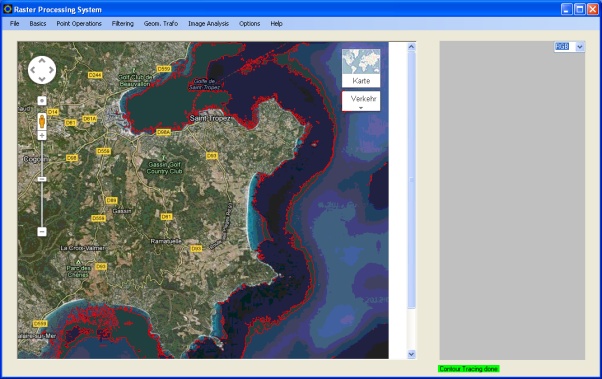Open the Point Operations menu
Screen dimensions: 602x379
tap(79, 23)
